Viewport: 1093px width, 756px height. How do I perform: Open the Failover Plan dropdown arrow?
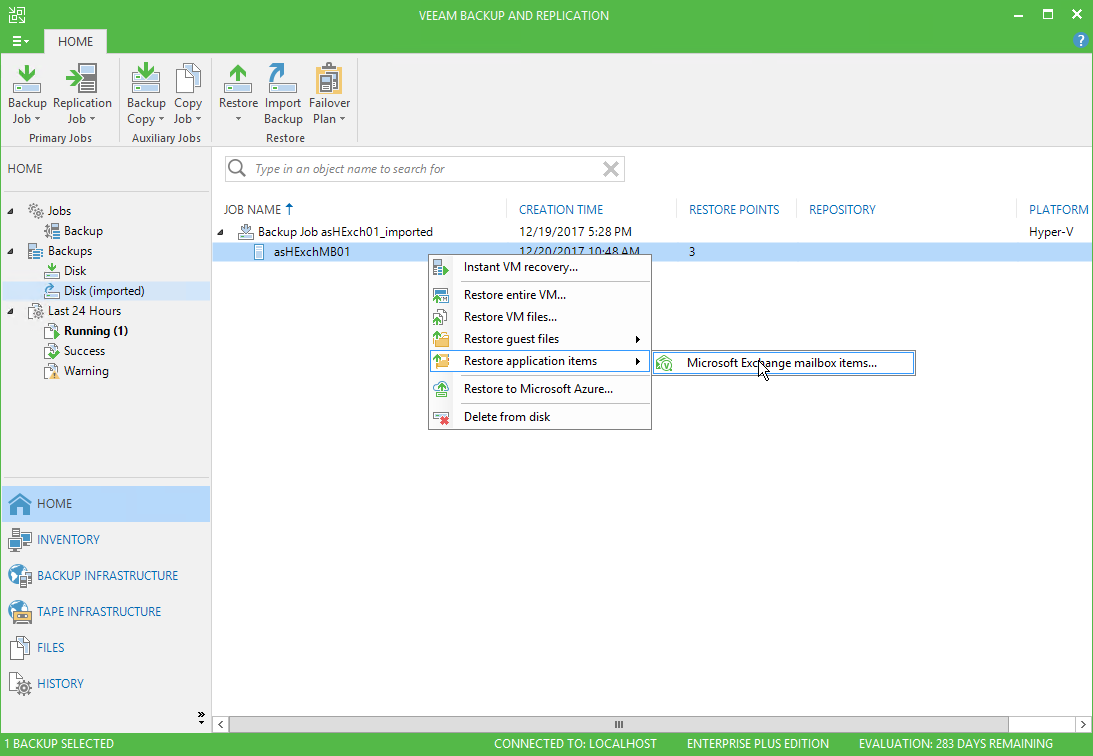coord(342,119)
